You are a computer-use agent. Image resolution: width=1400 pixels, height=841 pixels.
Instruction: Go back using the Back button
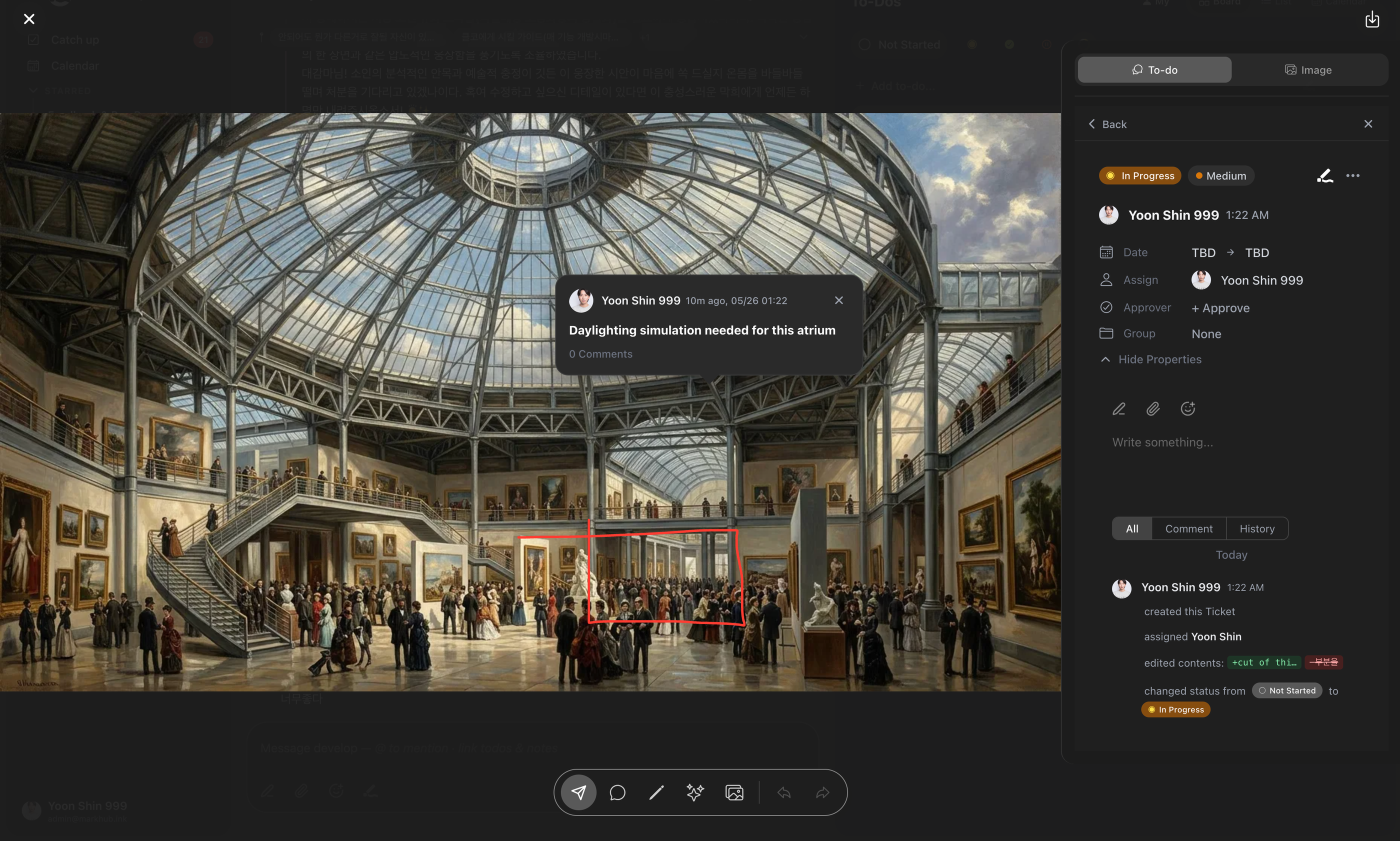click(x=1107, y=124)
